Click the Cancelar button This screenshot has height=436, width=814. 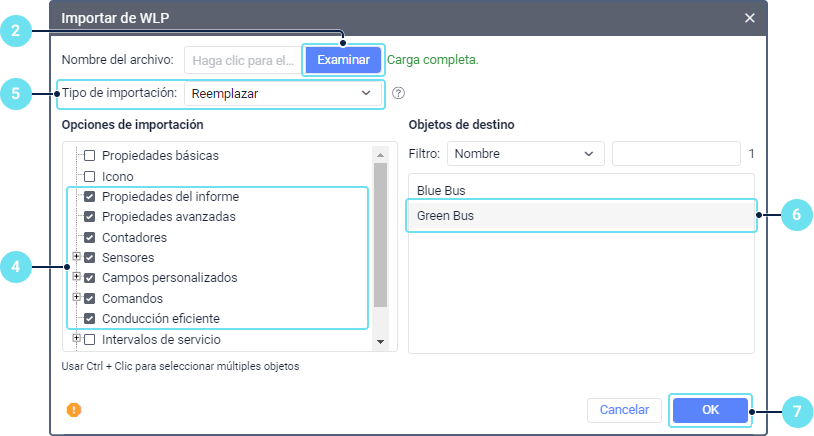point(624,410)
